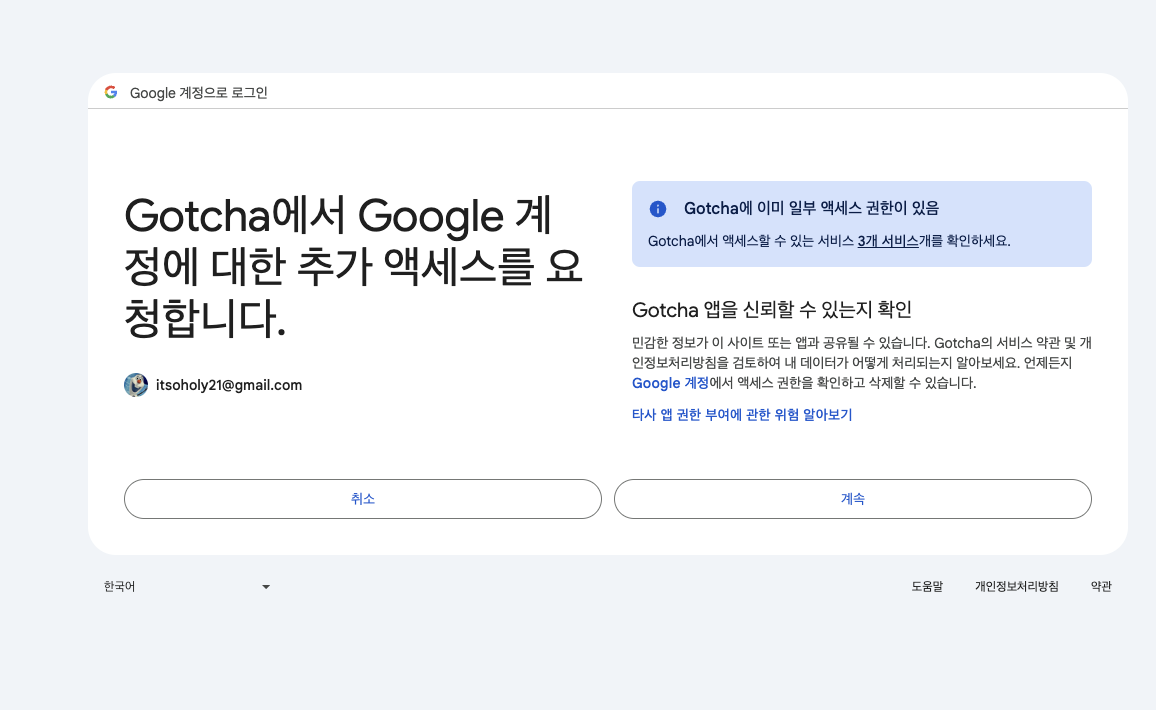The width and height of the screenshot is (1156, 710).
Task: Click the itsoholy21@gmail.com email text
Action: click(229, 386)
